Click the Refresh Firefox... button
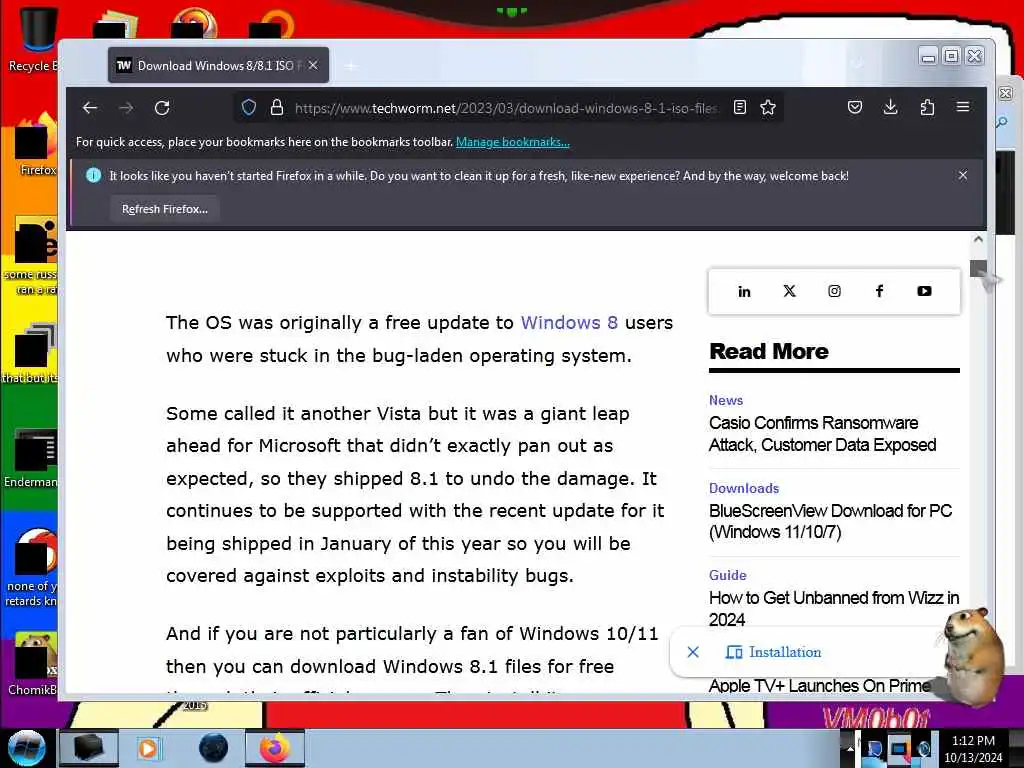 pyautogui.click(x=165, y=209)
